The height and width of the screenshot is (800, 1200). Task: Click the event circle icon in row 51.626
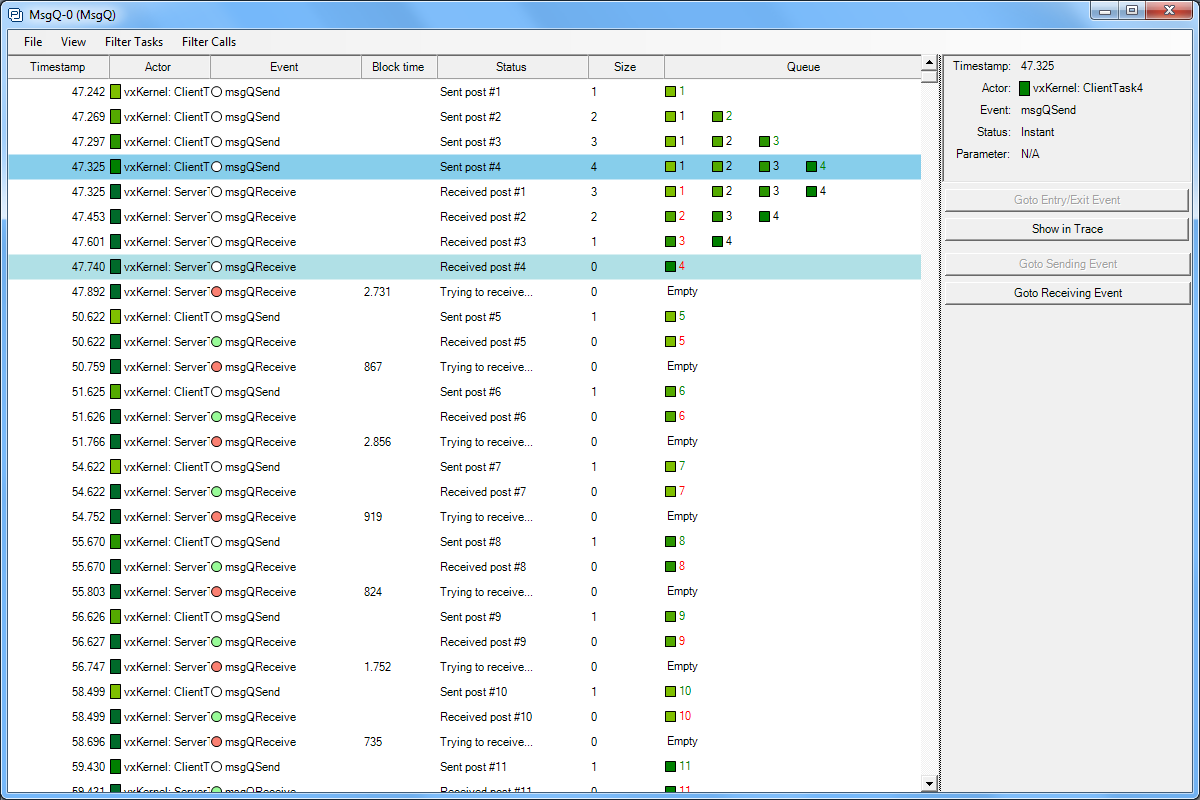[217, 417]
